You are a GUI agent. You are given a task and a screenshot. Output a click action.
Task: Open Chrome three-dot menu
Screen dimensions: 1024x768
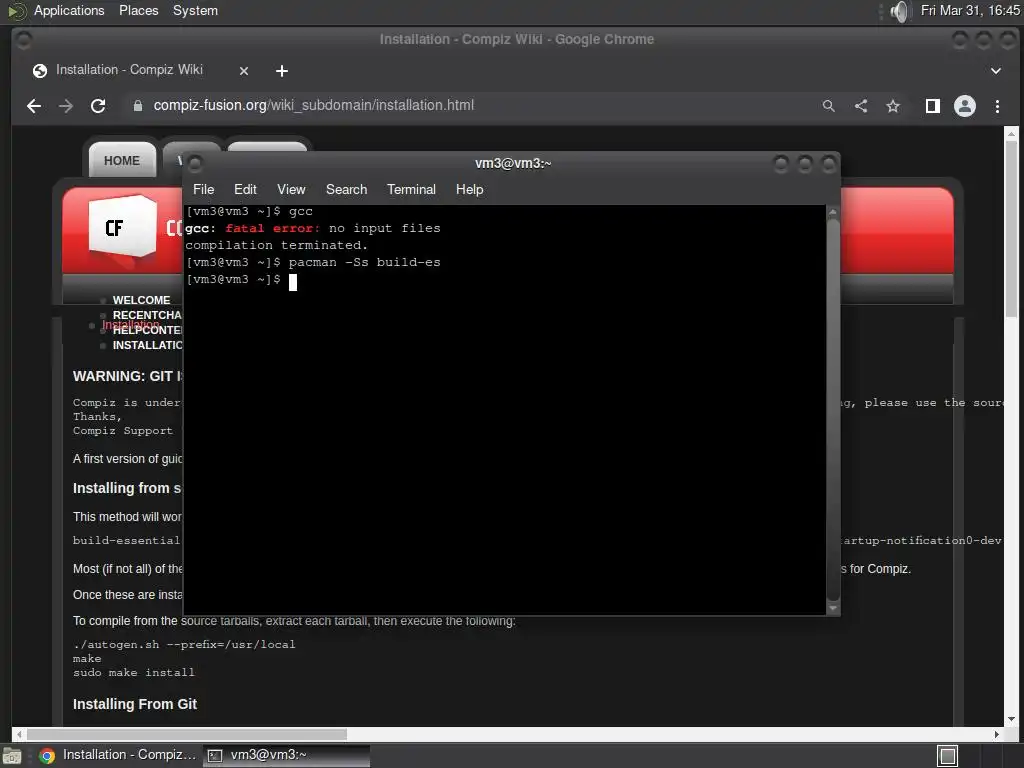click(997, 106)
